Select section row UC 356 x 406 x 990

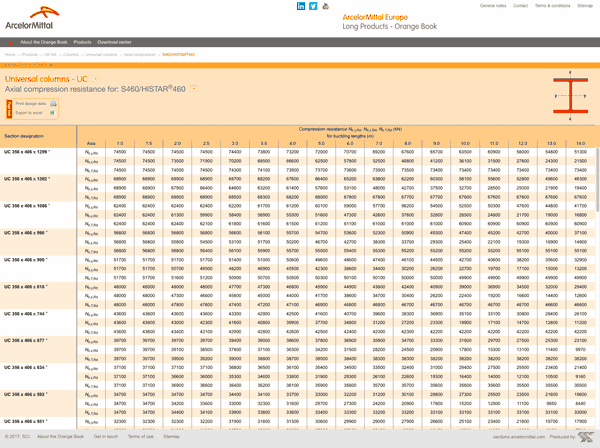(x=26, y=233)
